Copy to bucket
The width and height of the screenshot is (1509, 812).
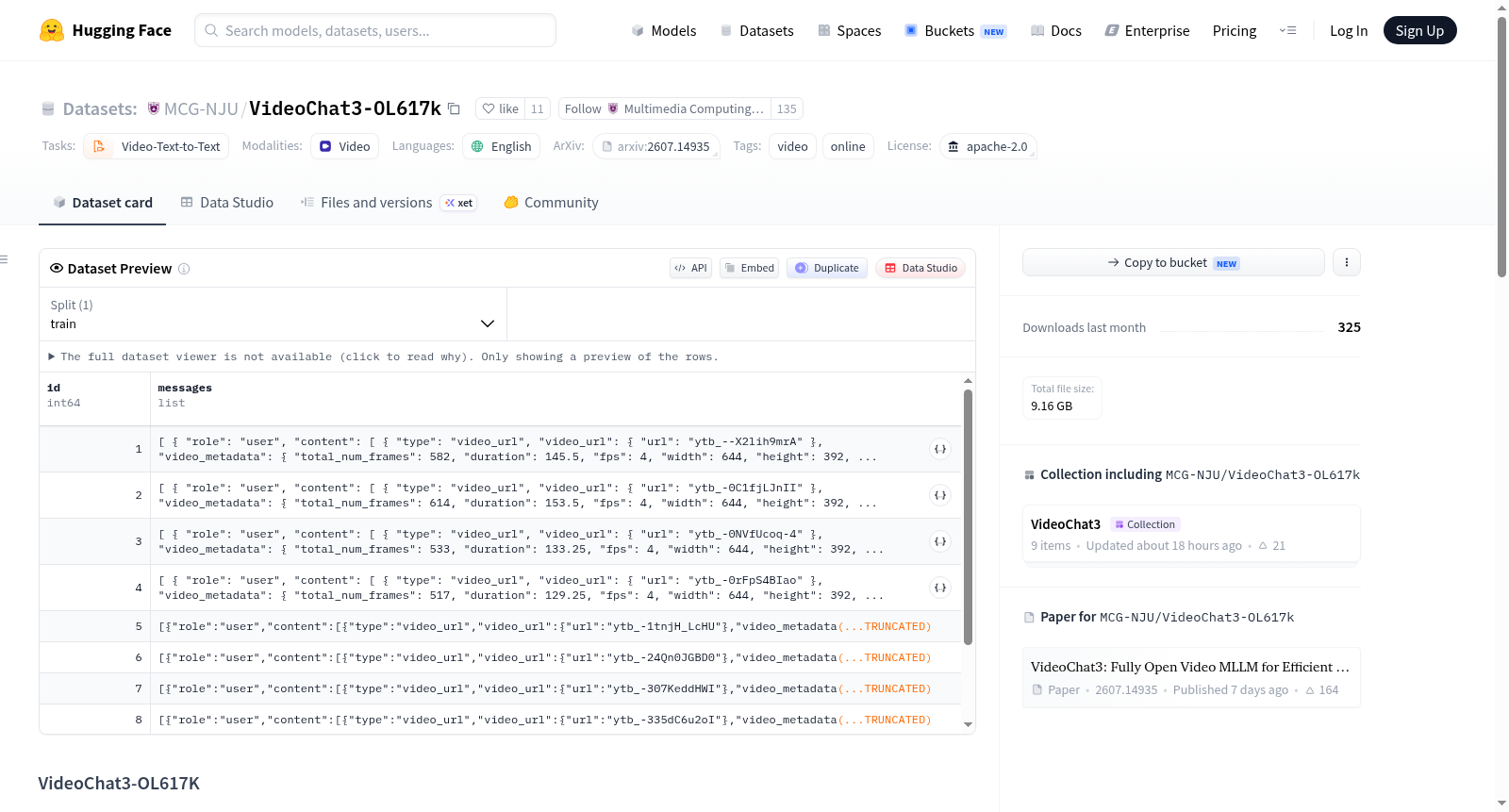click(1173, 262)
